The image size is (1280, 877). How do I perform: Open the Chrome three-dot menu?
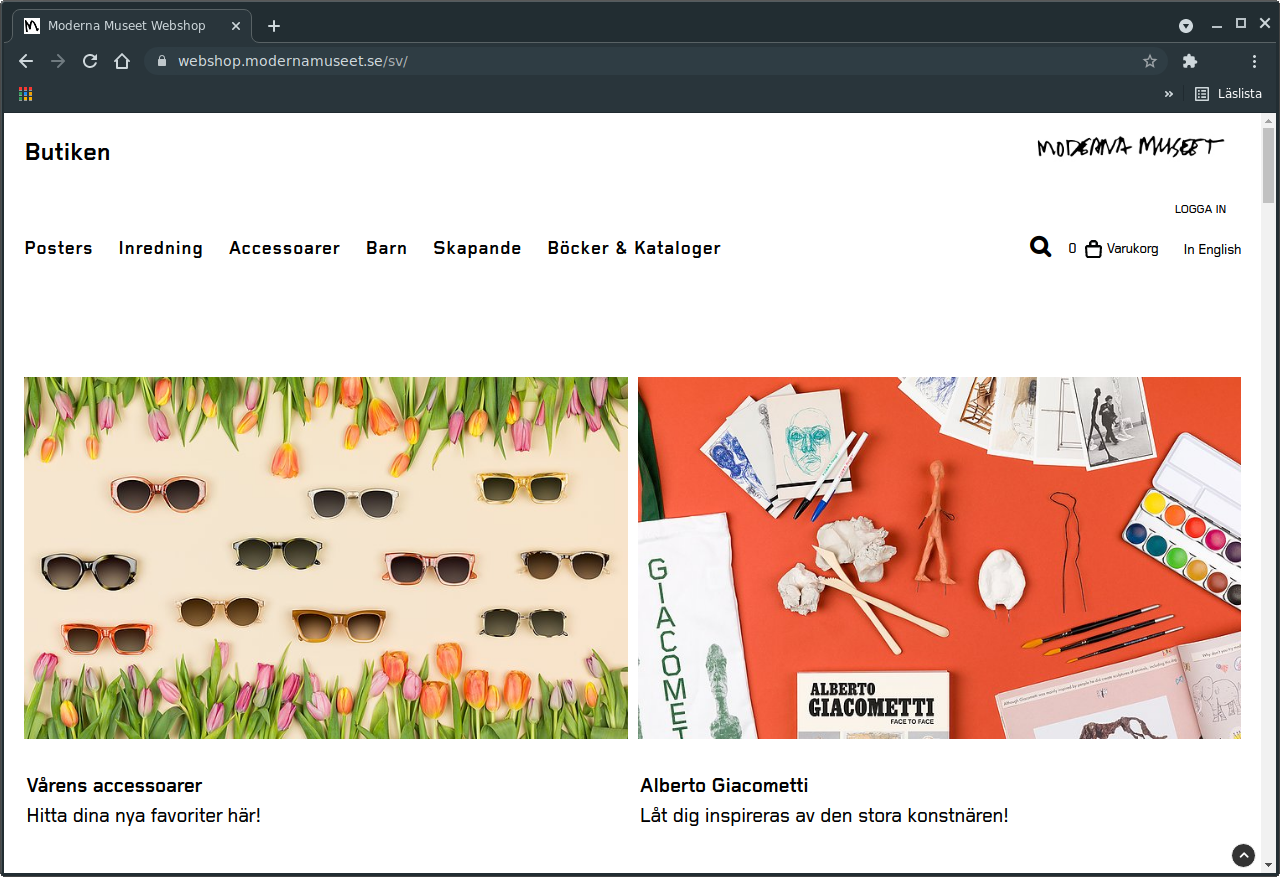(x=1254, y=61)
